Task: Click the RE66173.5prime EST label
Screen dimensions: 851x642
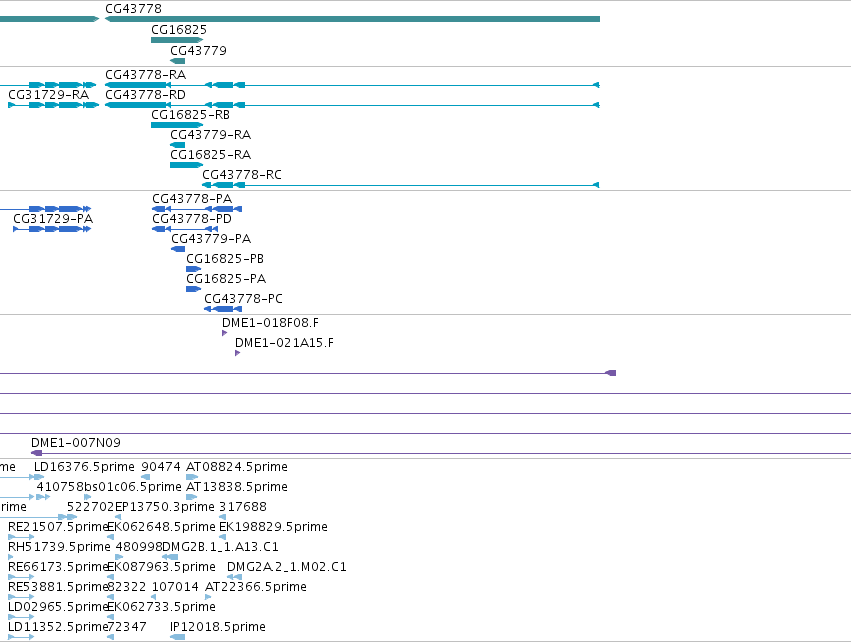Action: pos(58,567)
